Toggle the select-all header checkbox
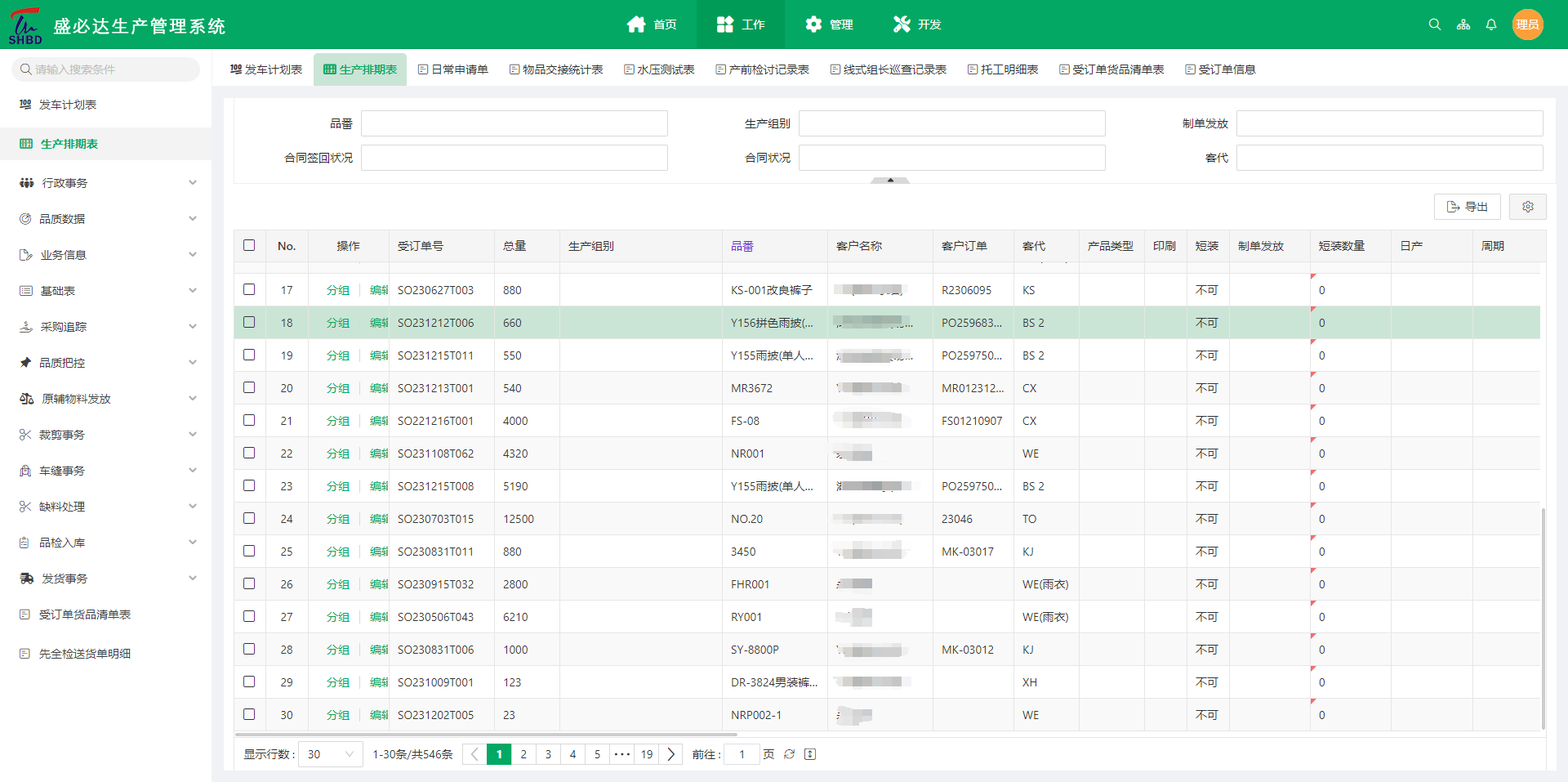 [x=249, y=245]
